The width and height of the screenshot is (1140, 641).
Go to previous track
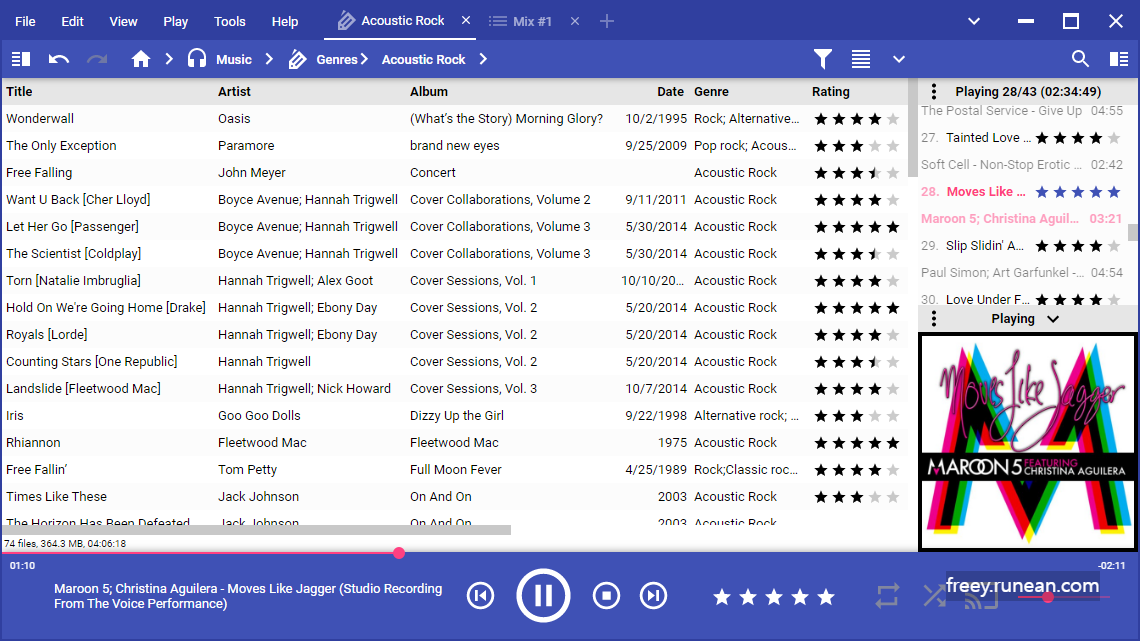(481, 596)
